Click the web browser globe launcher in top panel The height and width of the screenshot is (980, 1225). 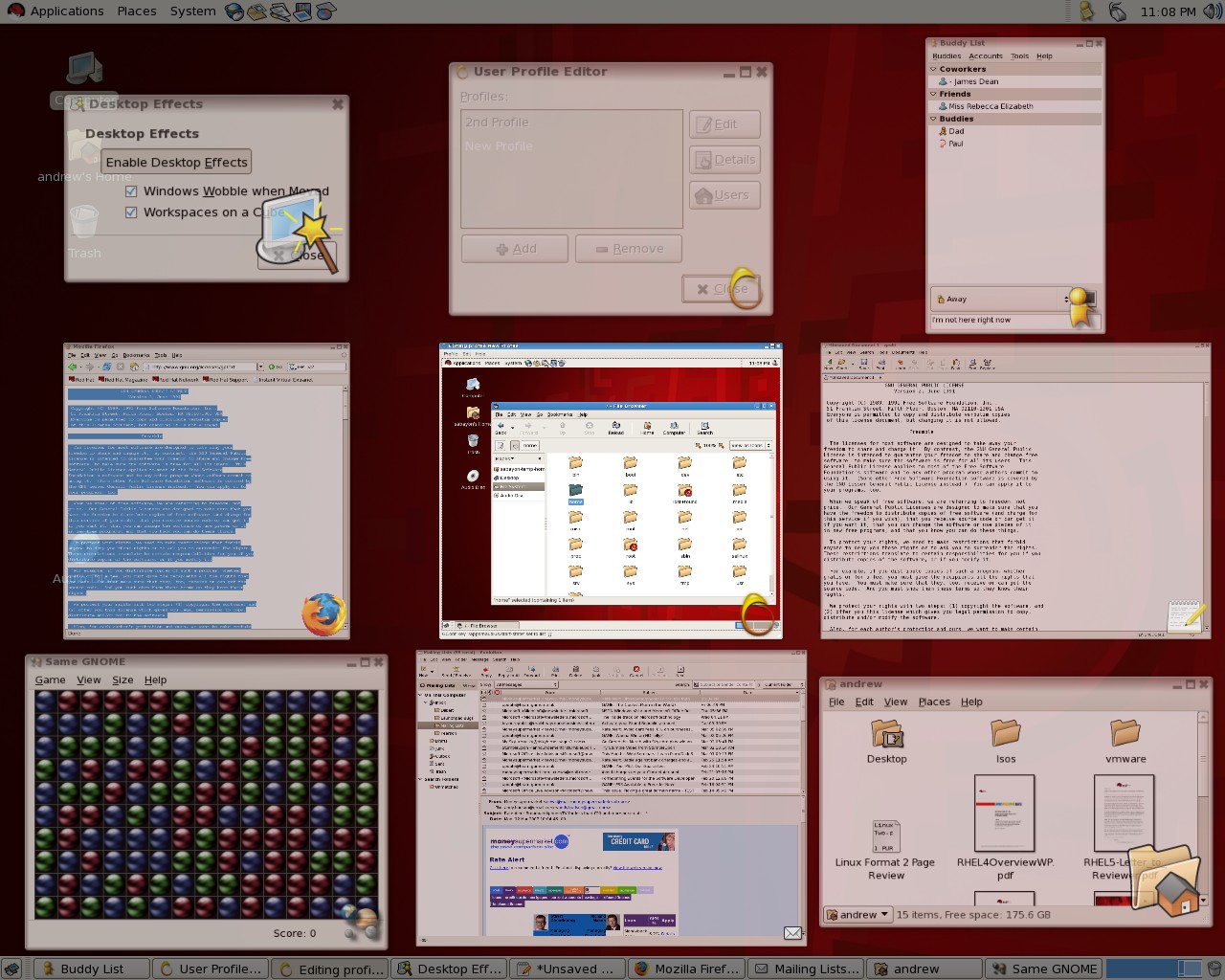coord(234,11)
